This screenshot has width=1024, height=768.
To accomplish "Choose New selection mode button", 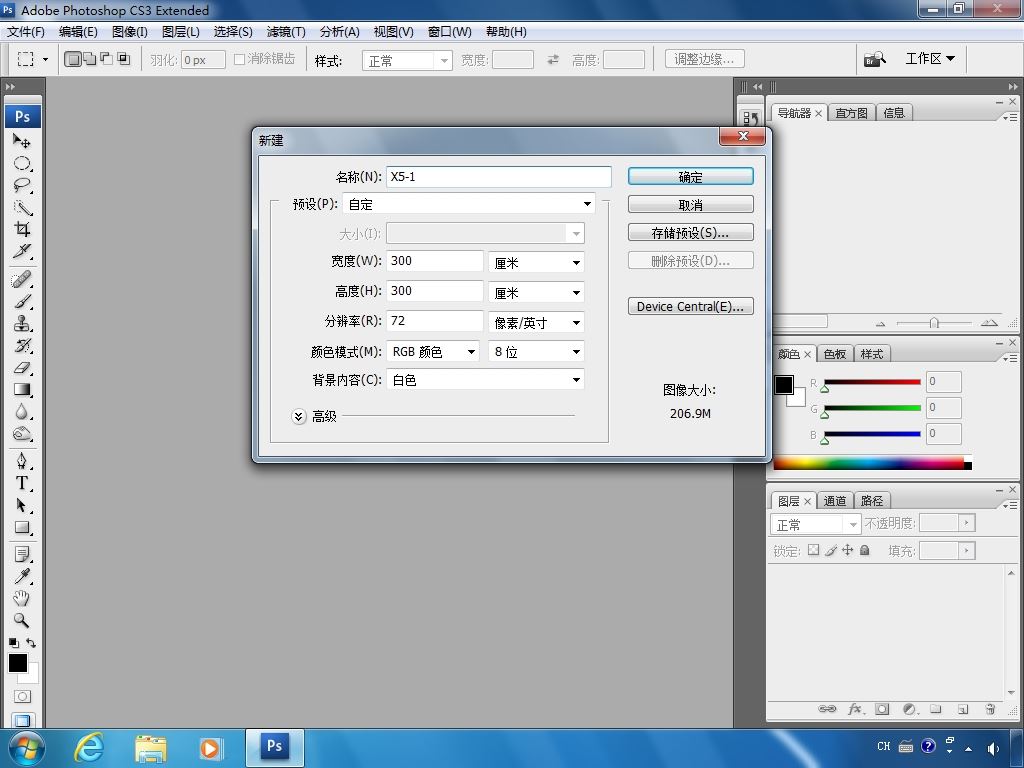I will pyautogui.click(x=72, y=59).
